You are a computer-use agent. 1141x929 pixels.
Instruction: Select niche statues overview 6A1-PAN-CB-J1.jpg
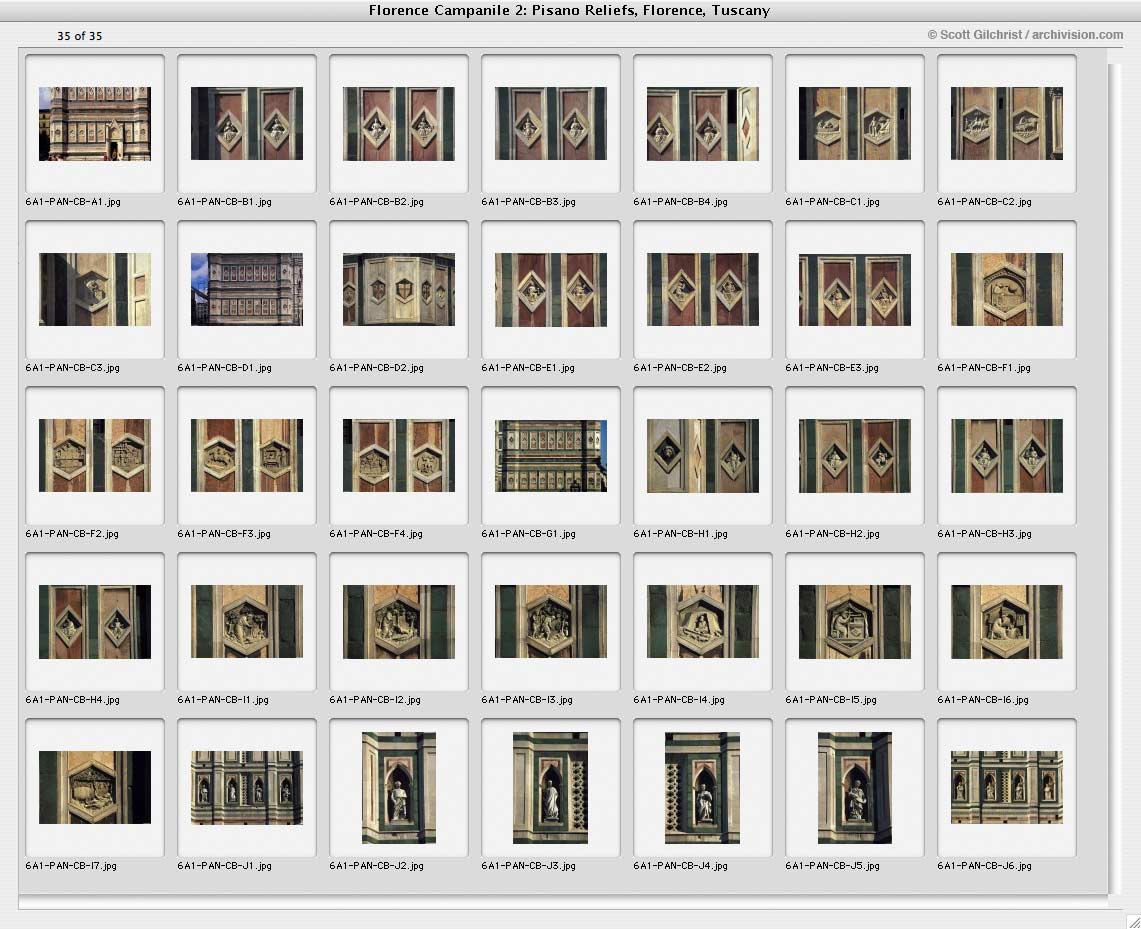247,787
